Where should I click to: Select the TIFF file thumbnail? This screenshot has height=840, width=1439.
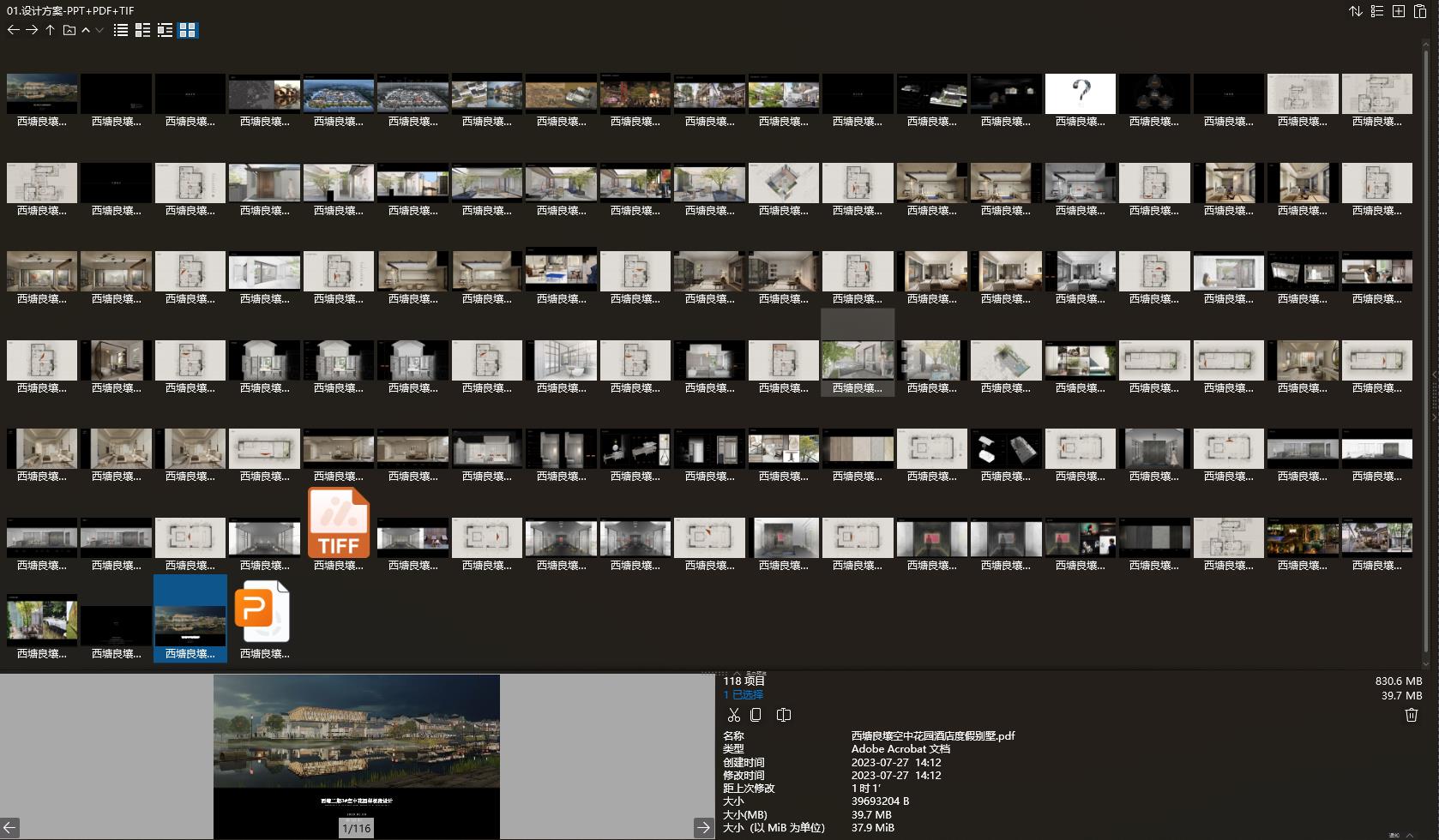339,523
